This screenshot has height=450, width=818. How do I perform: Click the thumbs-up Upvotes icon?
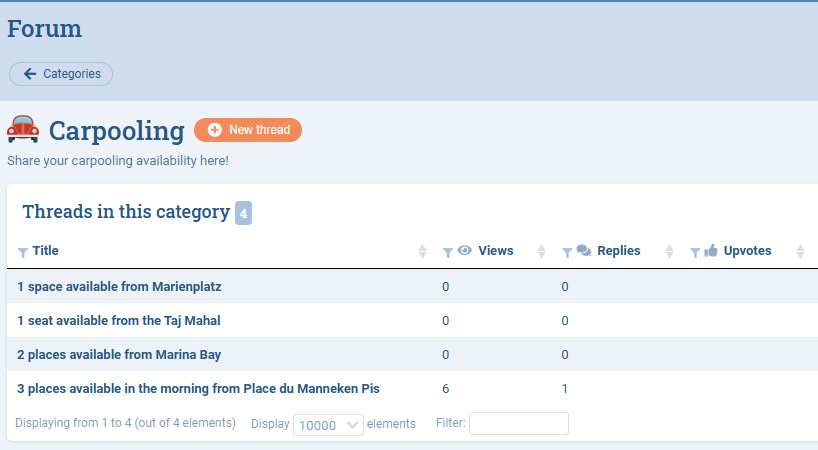click(711, 251)
